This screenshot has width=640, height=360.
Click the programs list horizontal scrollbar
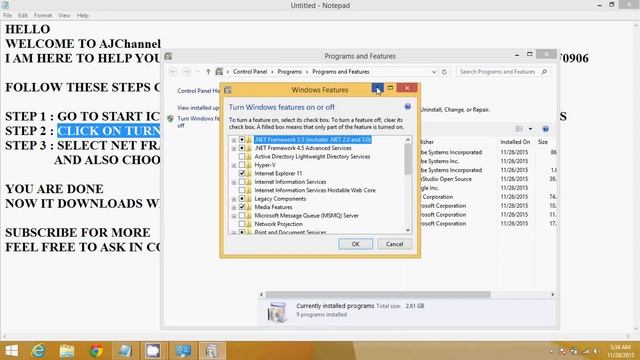coord(378,294)
